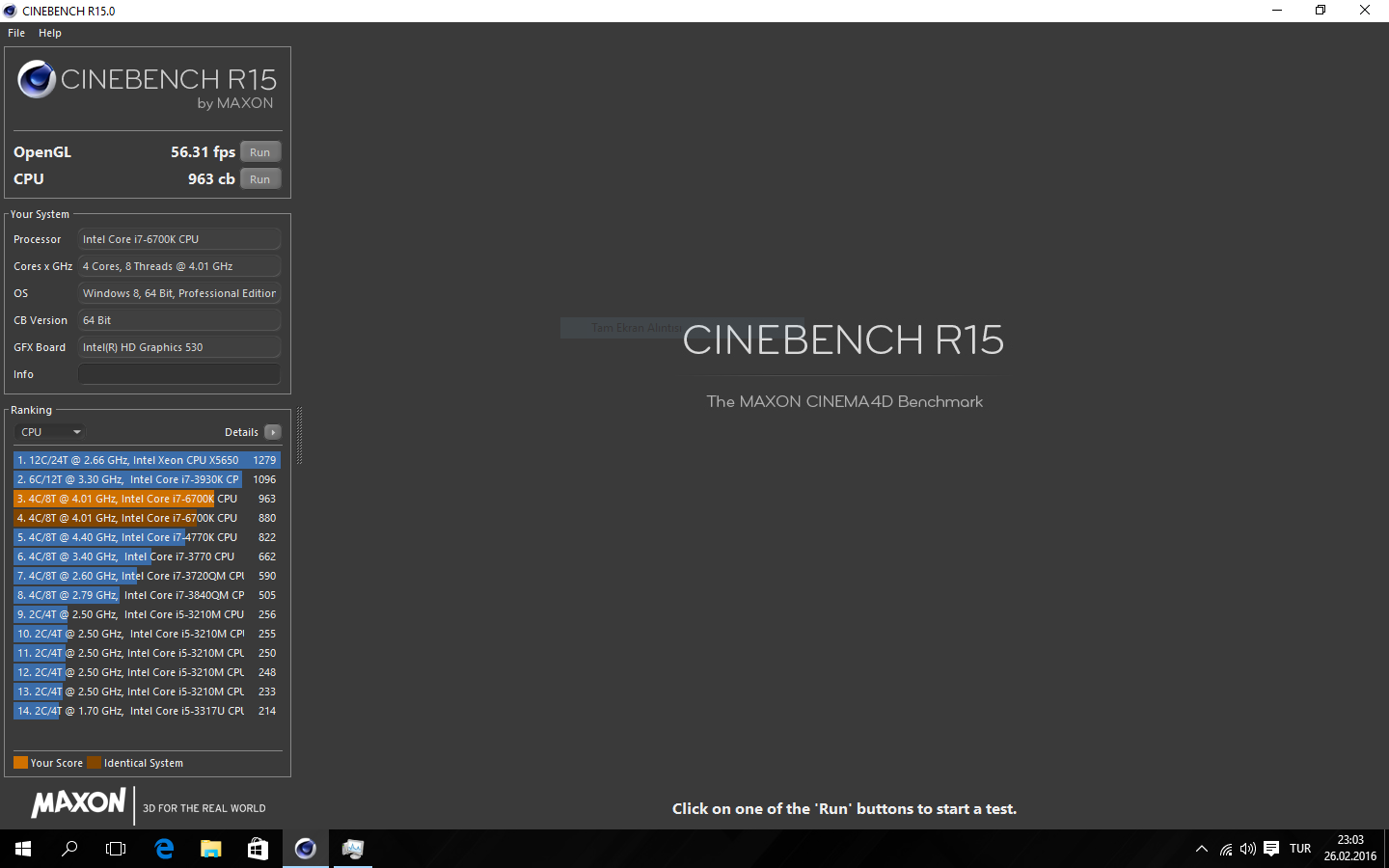Select ranking row 11 with score 250
Screen dimensions: 1389x868
pos(147,653)
